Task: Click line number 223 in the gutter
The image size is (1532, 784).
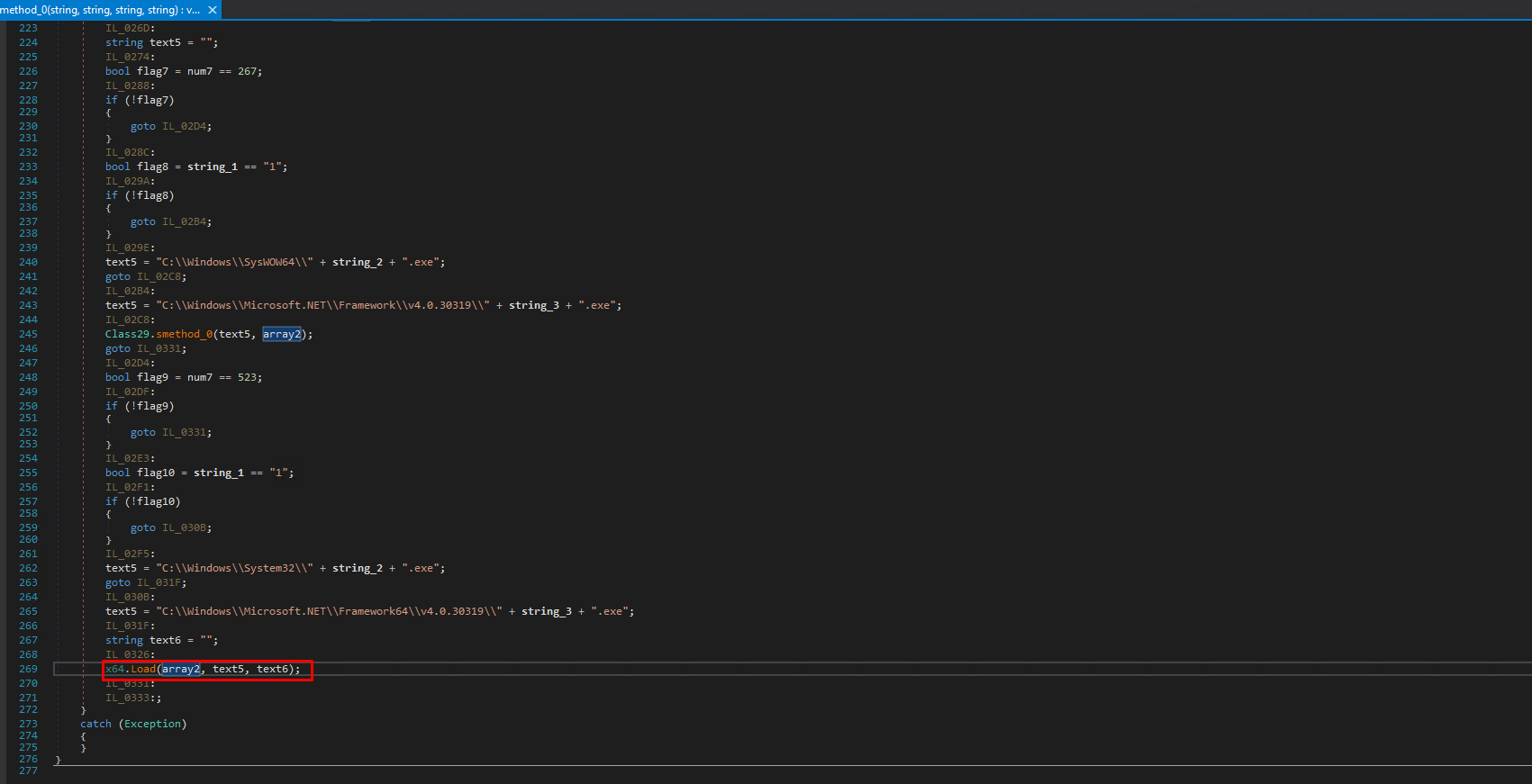Action: coord(28,28)
